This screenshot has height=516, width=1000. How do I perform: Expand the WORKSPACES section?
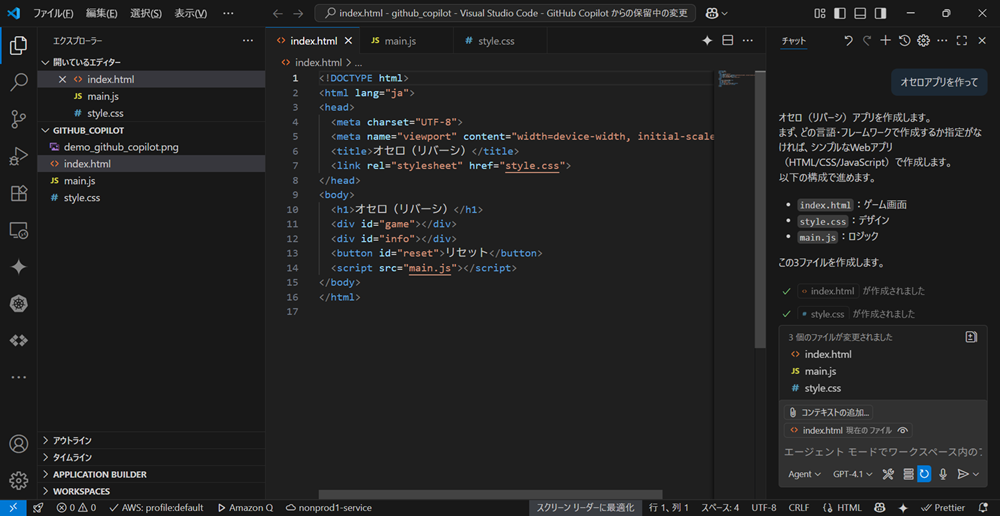(151, 491)
